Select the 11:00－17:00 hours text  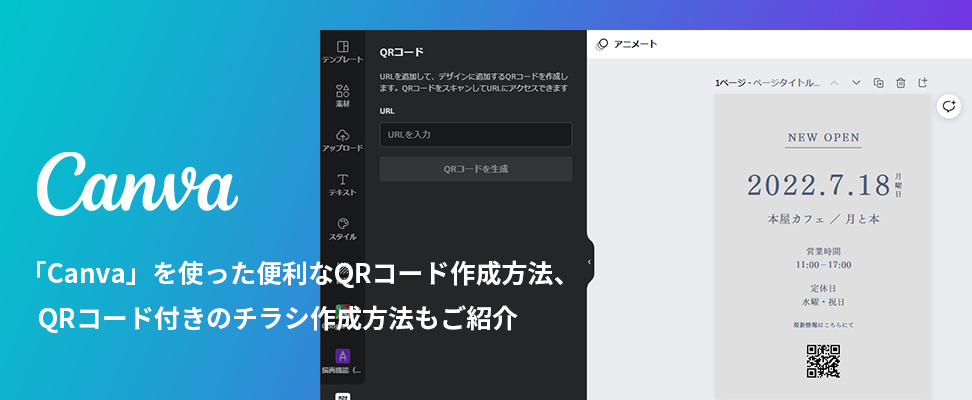823,265
